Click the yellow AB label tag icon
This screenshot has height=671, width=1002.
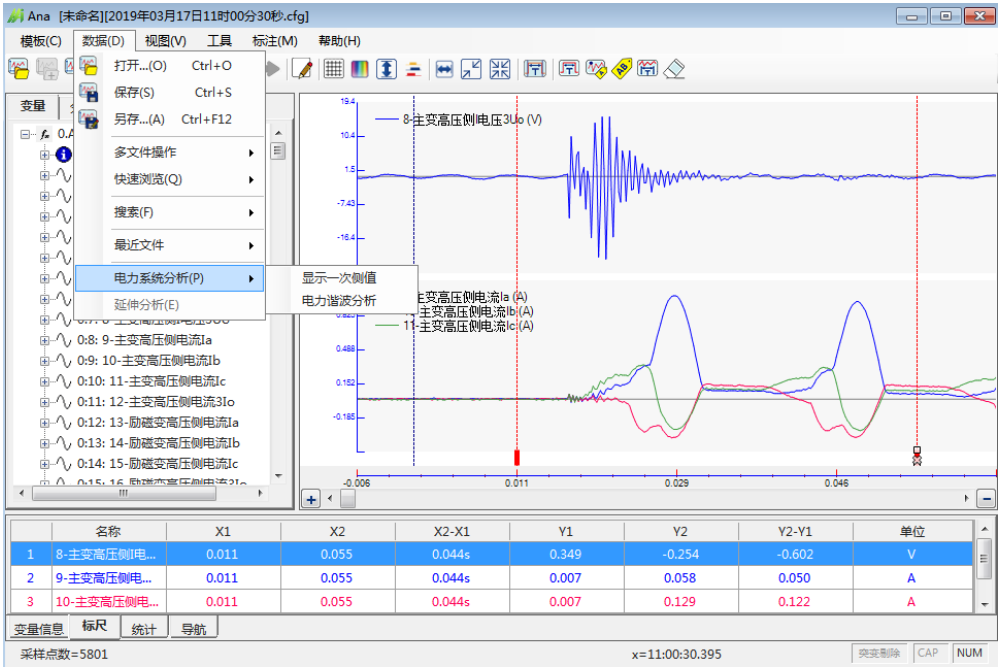[622, 68]
